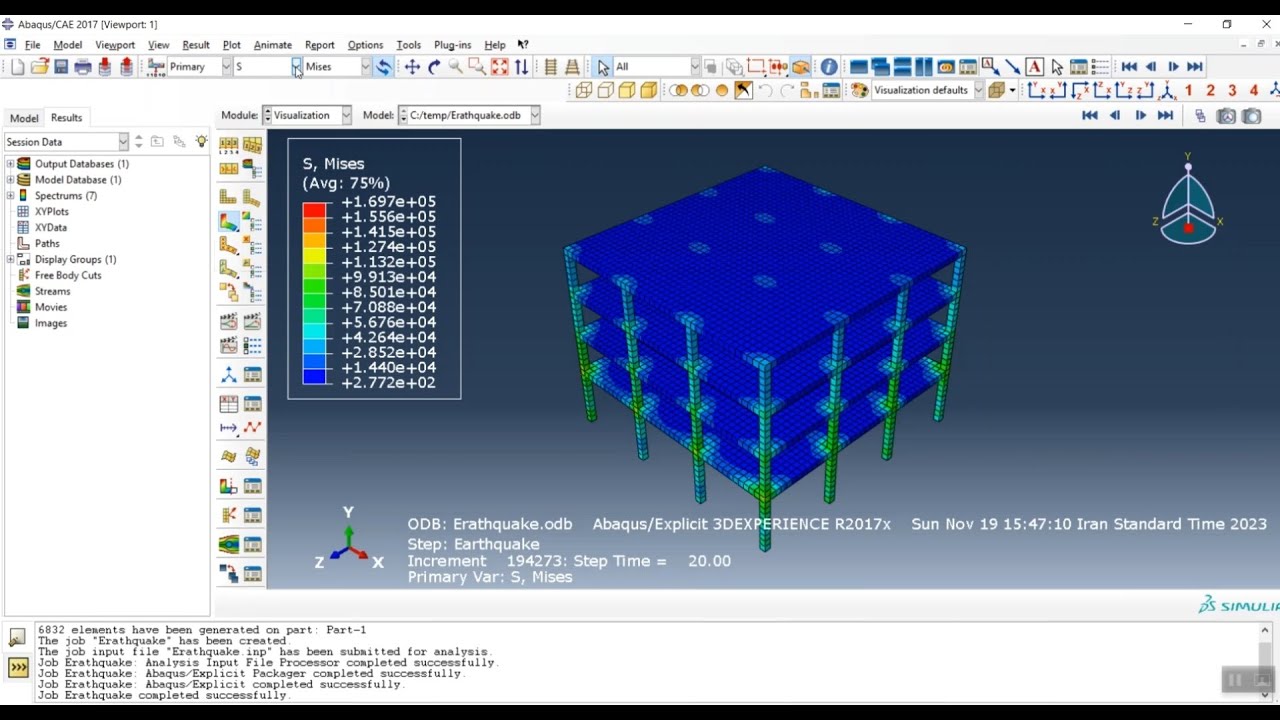Activate the Rotate view tool
1280x720 pixels.
point(434,67)
